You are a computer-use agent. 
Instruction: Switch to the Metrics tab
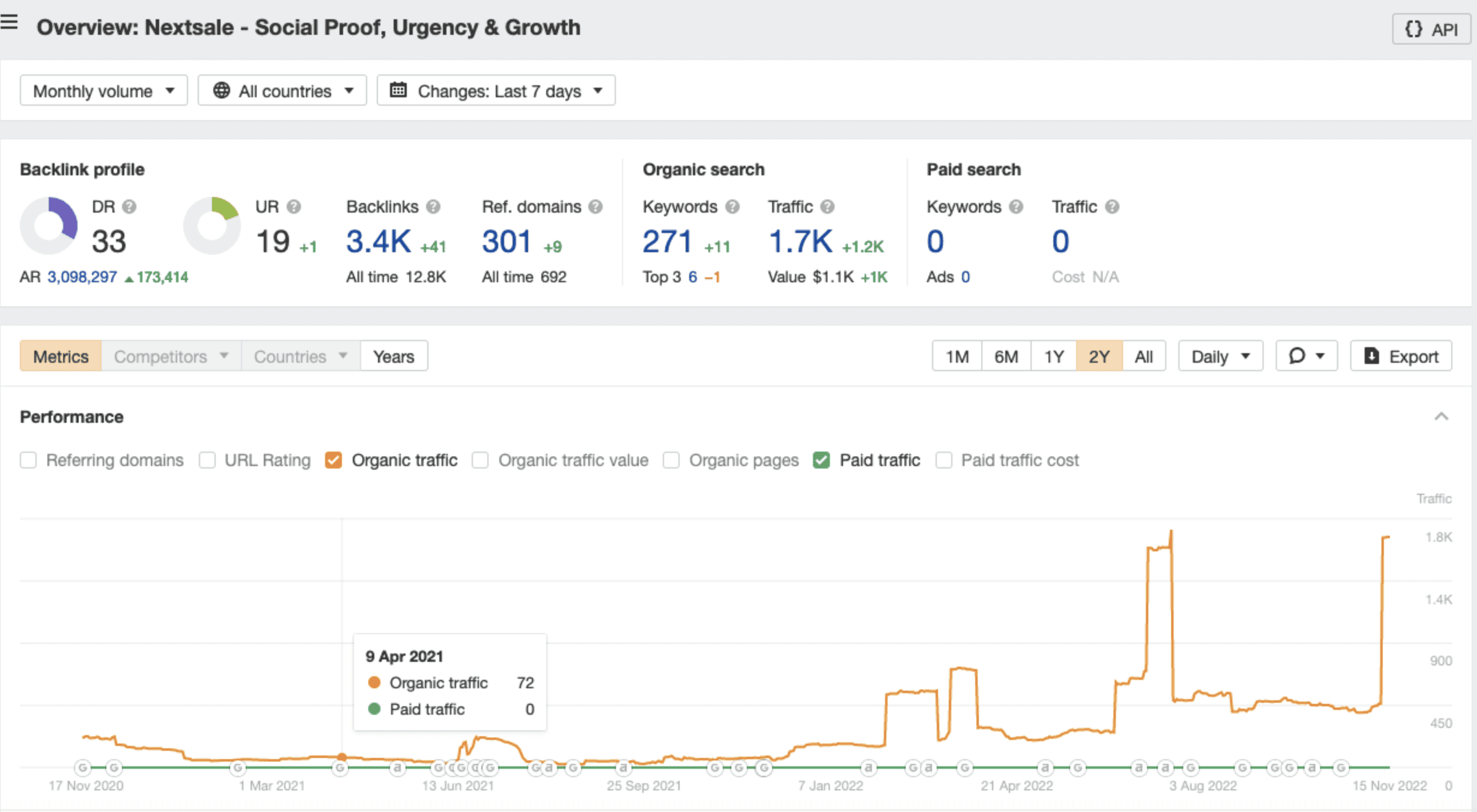[x=60, y=356]
